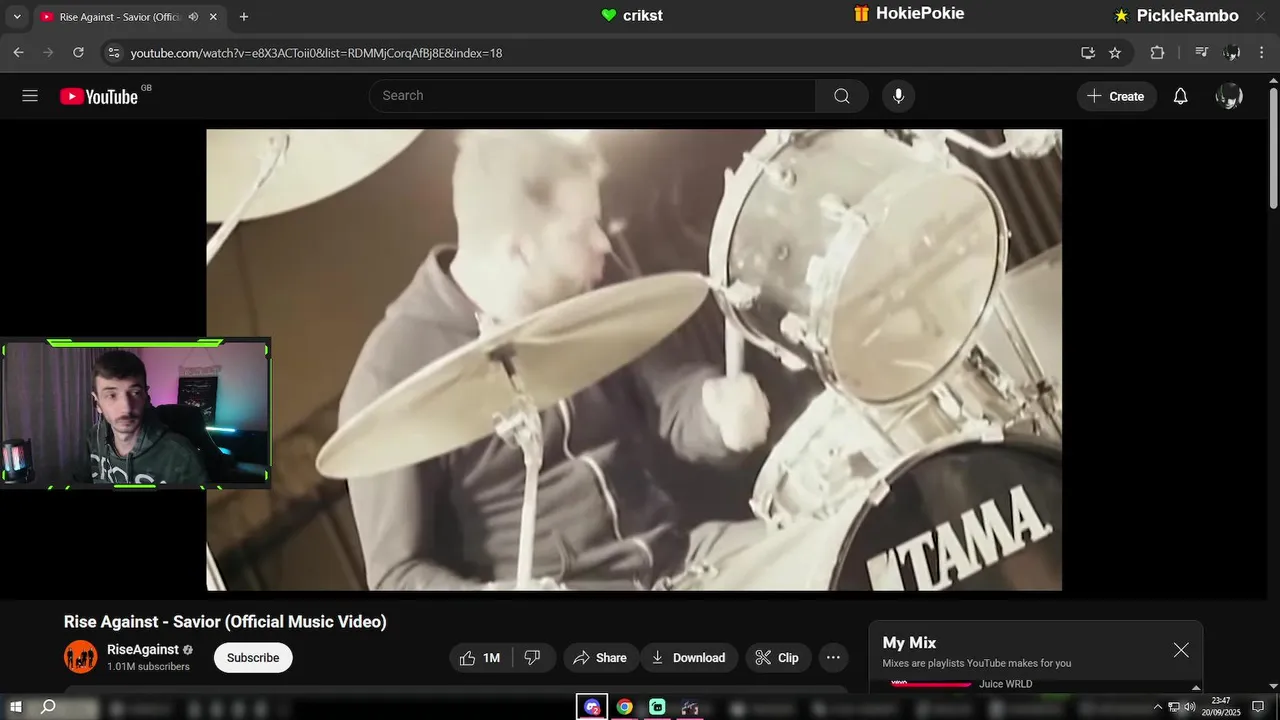
Task: Open more actions three-dot menu
Action: point(833,657)
